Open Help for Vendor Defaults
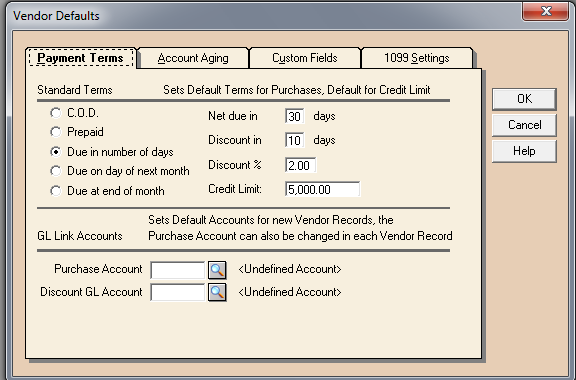576x380 pixels. coord(524,151)
